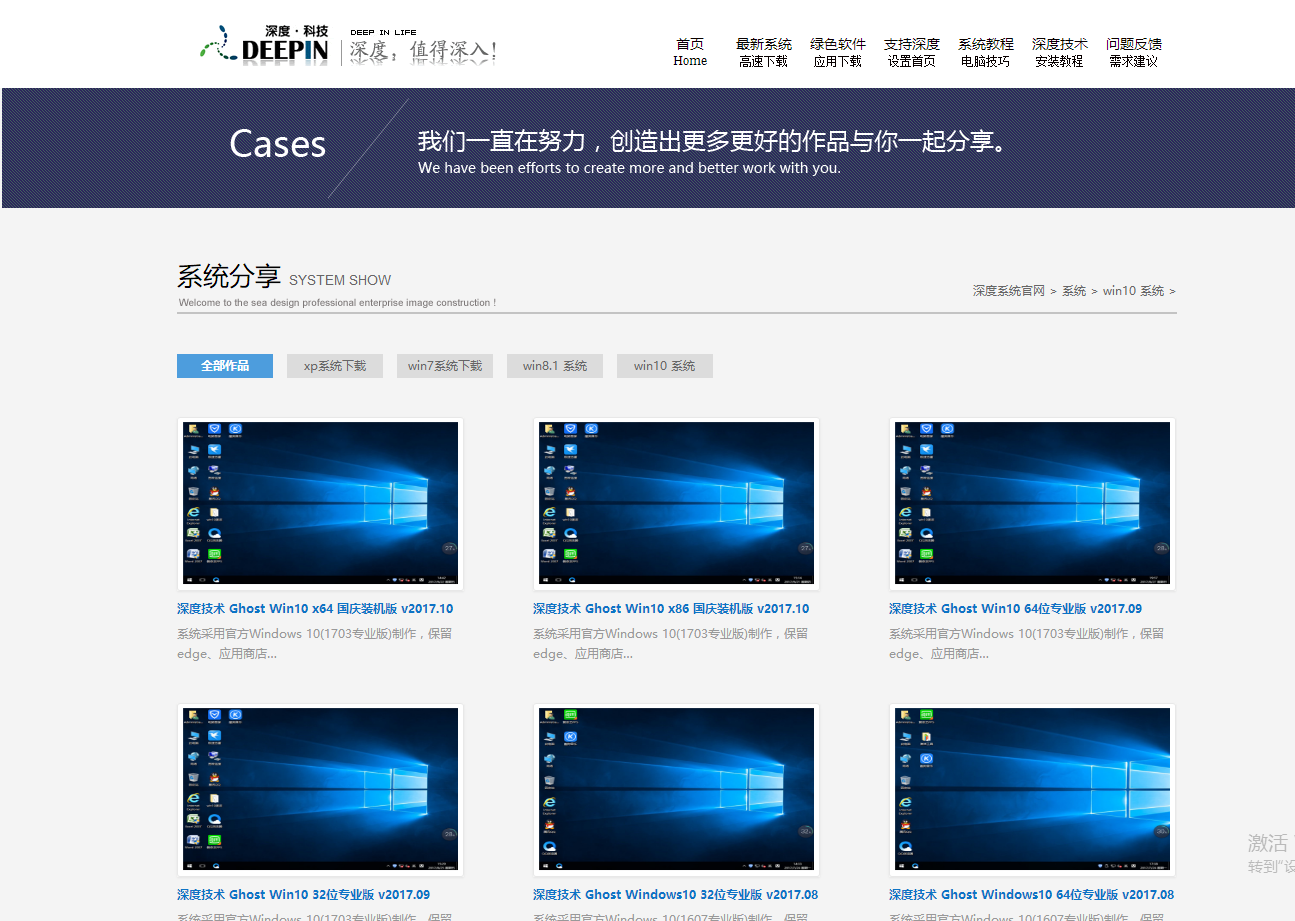
Task: Open Ghost Win10 x64 国庆装机版 v2017.10 title link
Action: 315,609
